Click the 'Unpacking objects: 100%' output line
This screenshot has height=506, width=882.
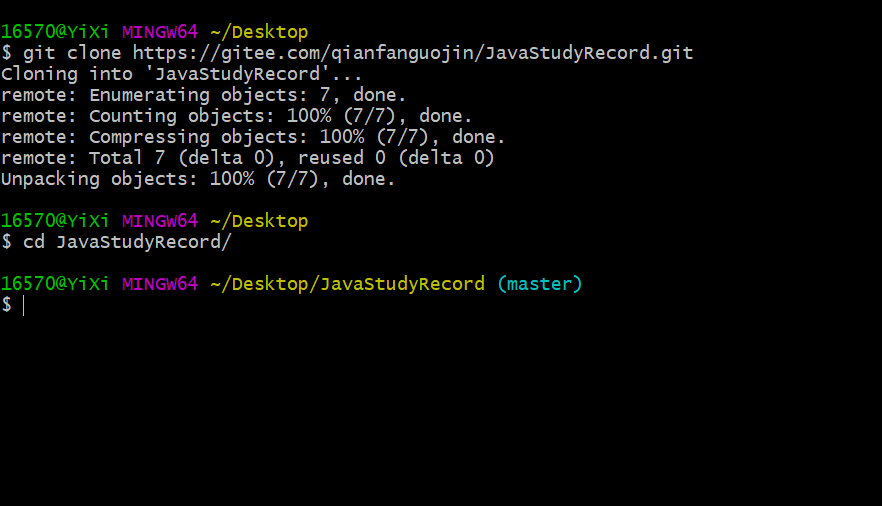(x=198, y=179)
